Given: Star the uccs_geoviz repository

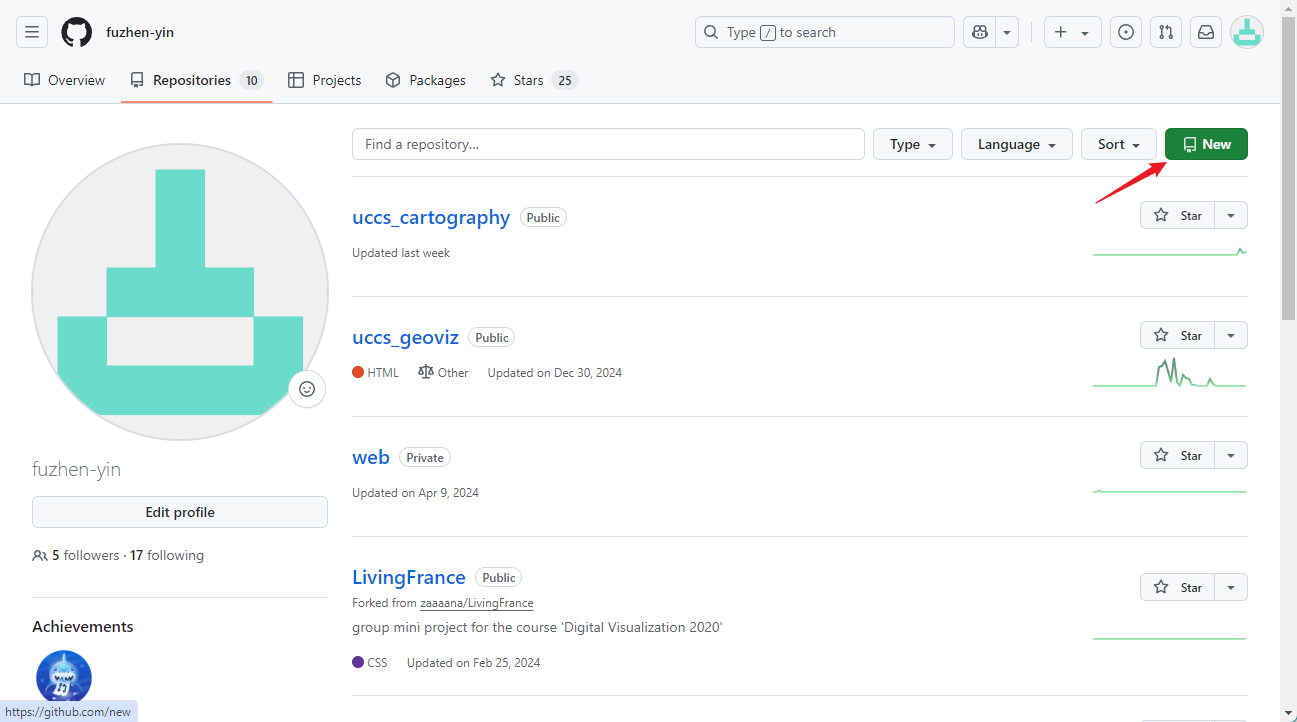Looking at the screenshot, I should [1178, 335].
